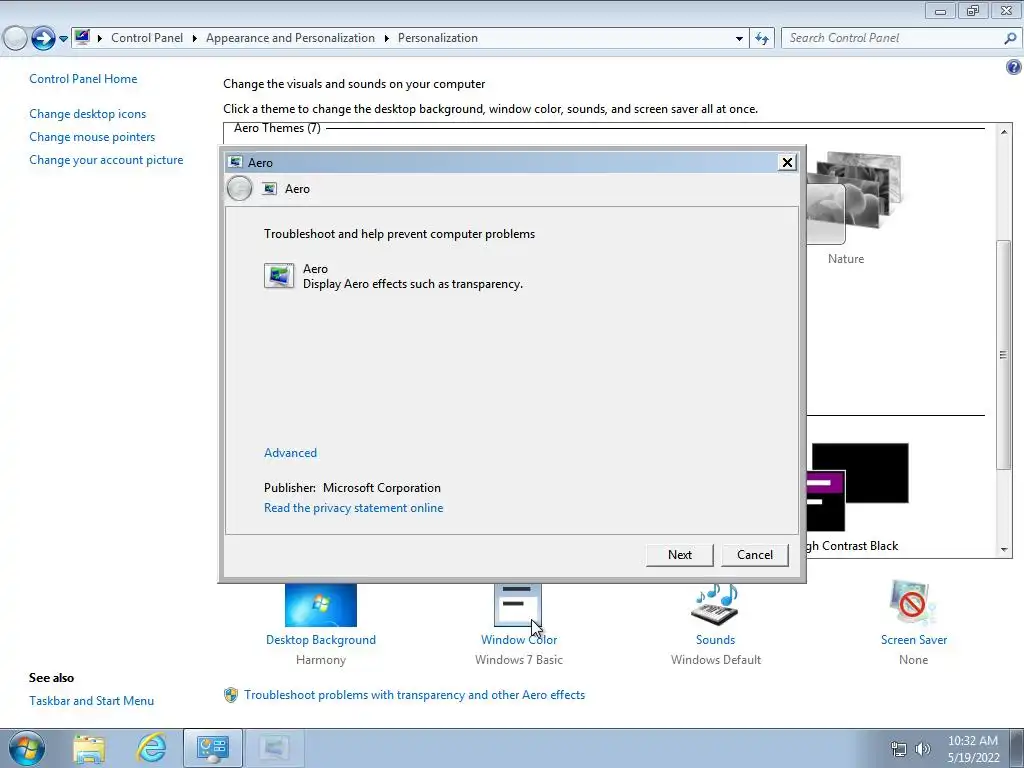Click Personalization breadcrumb
Image resolution: width=1024 pixels, height=768 pixels.
438,38
